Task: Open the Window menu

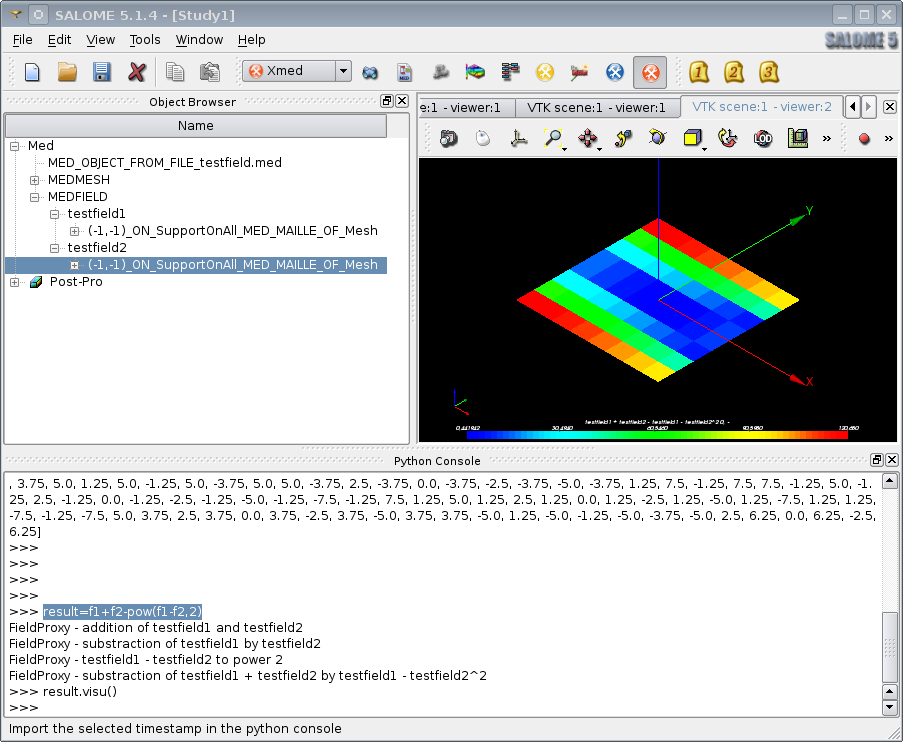Action: coord(199,40)
